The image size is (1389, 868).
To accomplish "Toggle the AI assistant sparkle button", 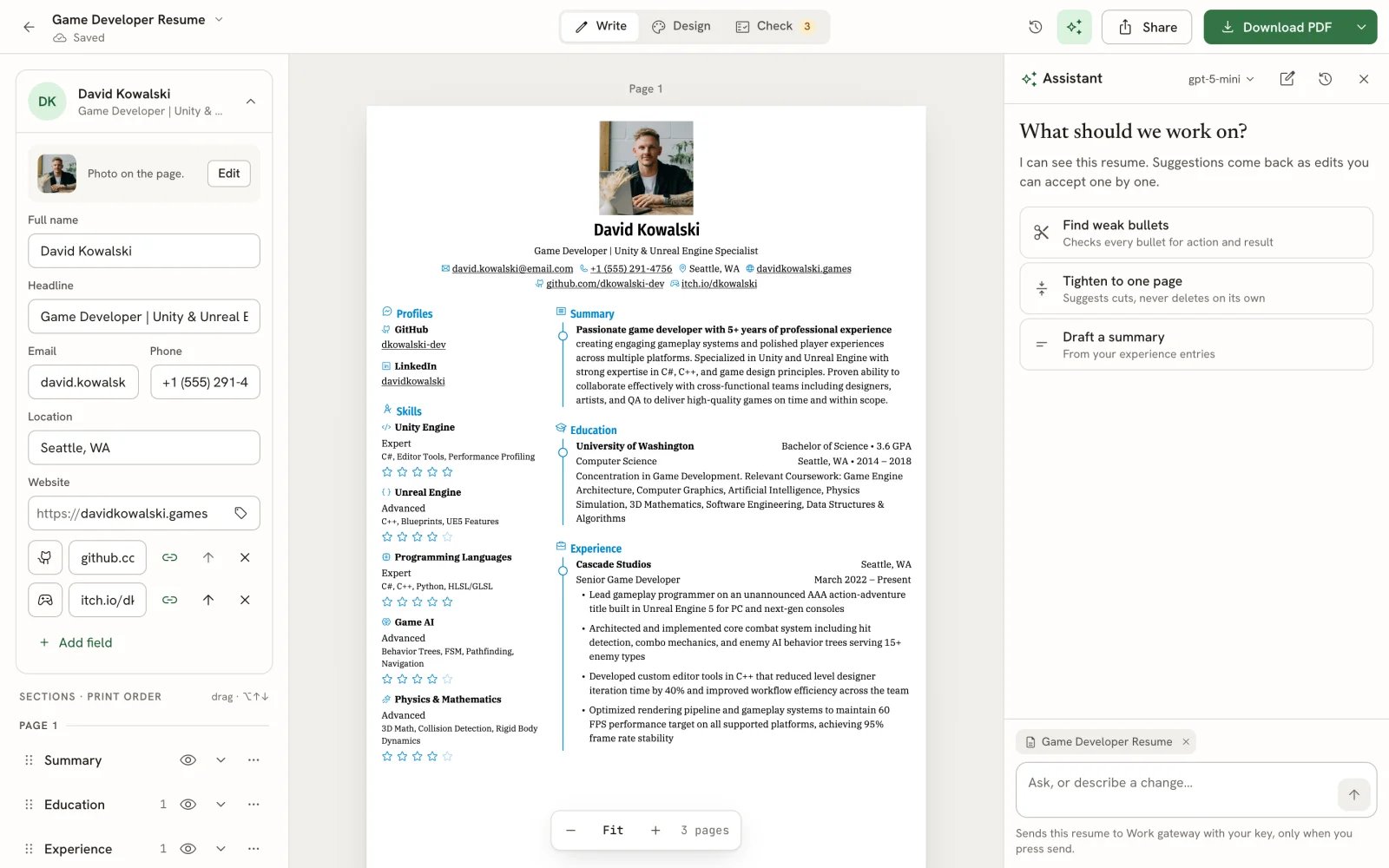I will (x=1074, y=27).
